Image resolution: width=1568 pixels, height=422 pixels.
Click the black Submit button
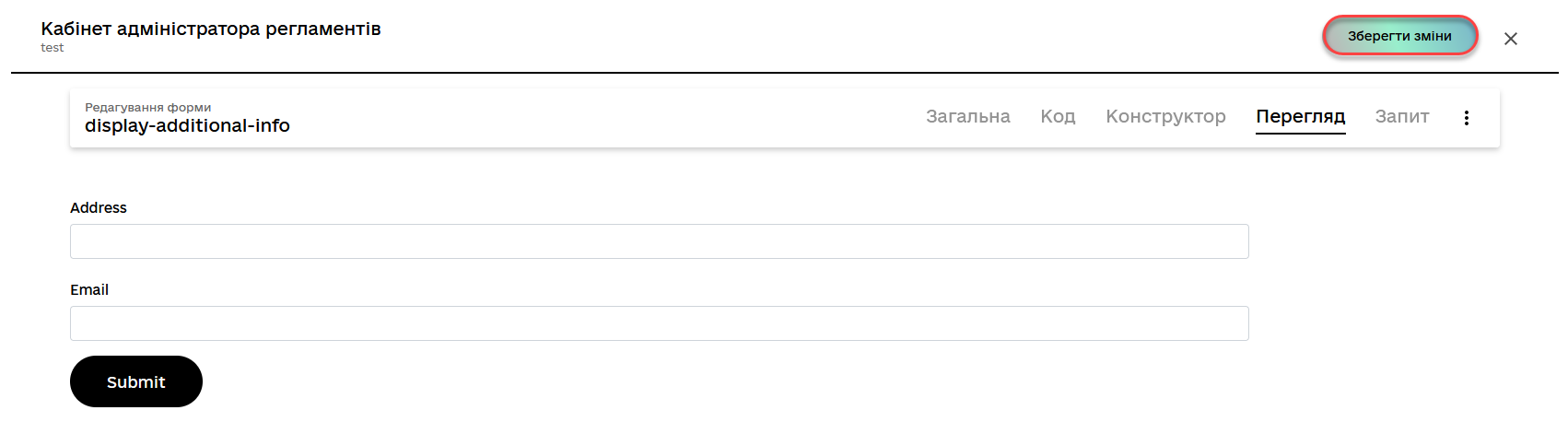tap(135, 381)
